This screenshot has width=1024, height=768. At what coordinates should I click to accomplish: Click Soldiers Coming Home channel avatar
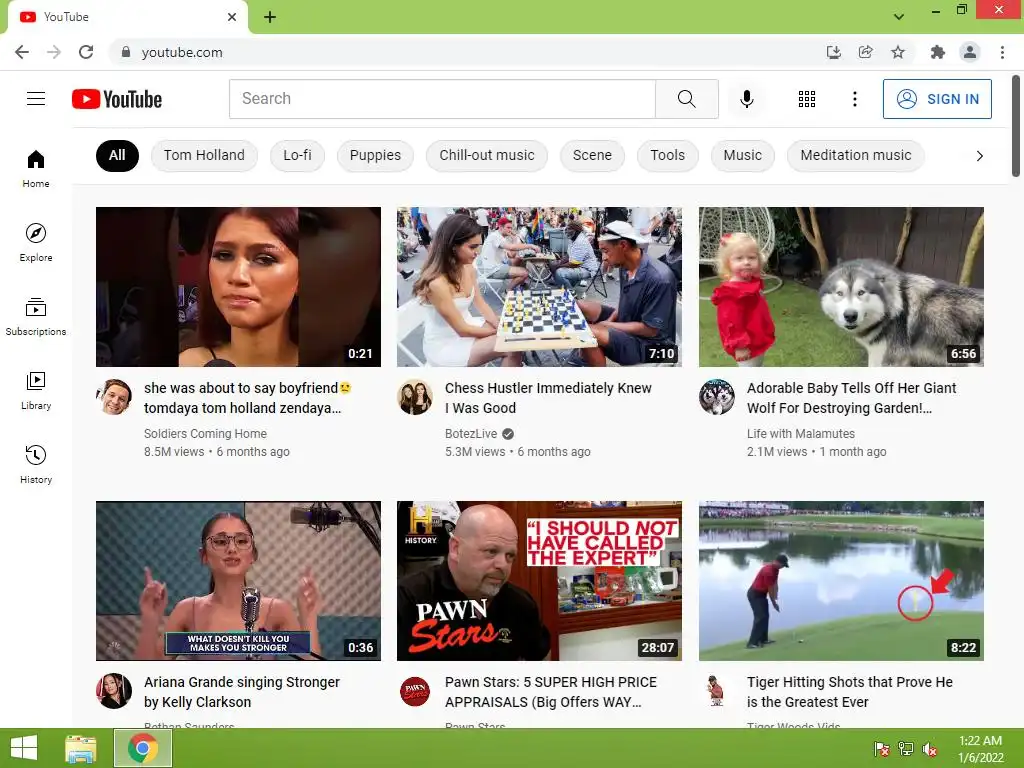click(x=114, y=397)
